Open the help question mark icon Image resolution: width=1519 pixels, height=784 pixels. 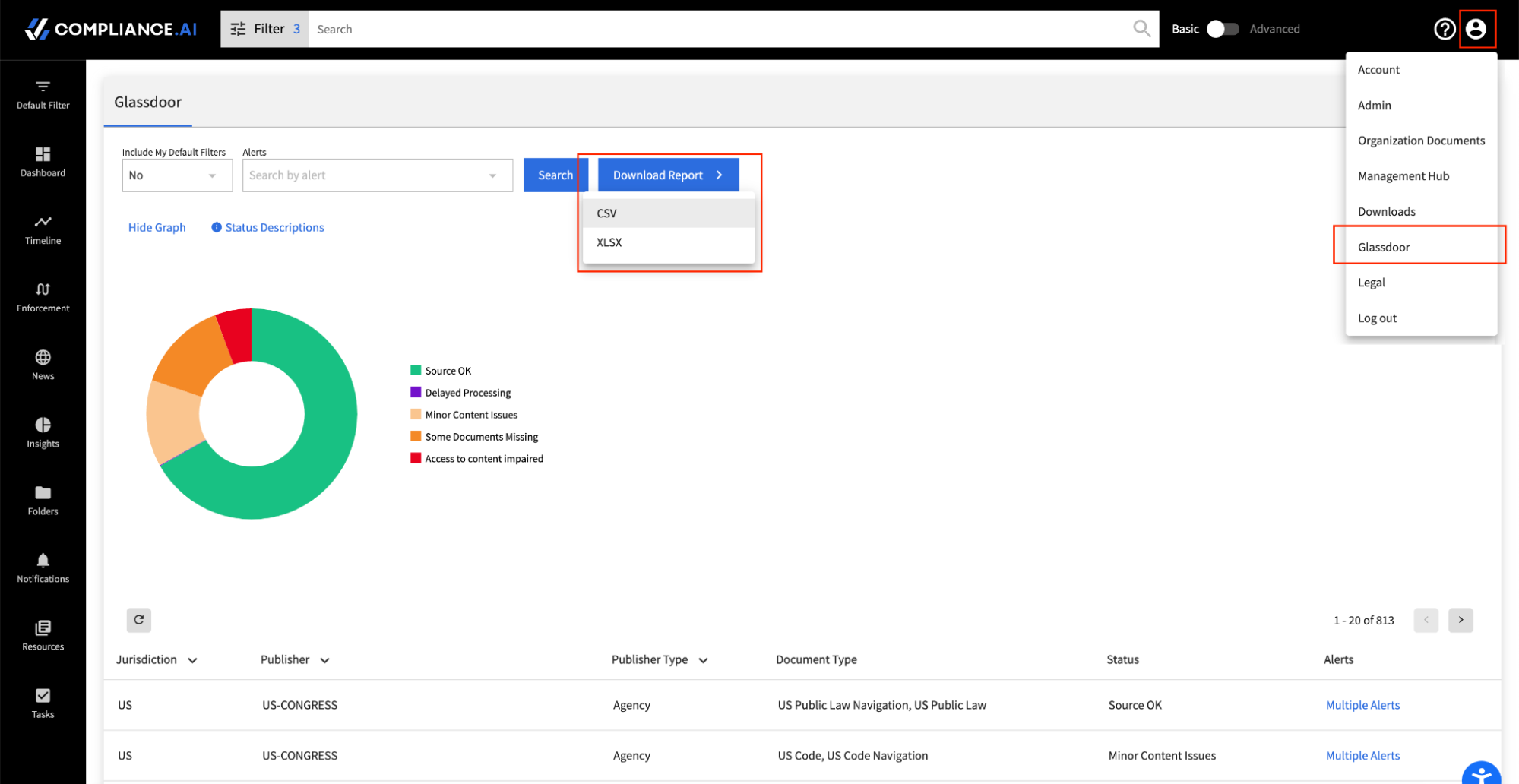click(1444, 28)
